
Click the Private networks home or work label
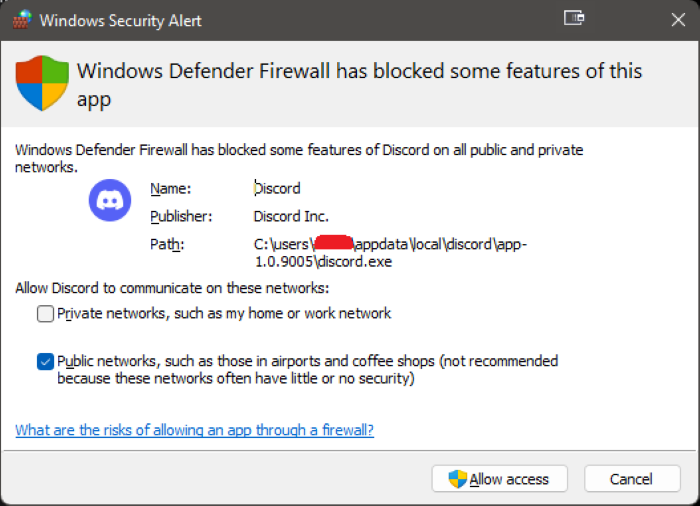click(224, 314)
